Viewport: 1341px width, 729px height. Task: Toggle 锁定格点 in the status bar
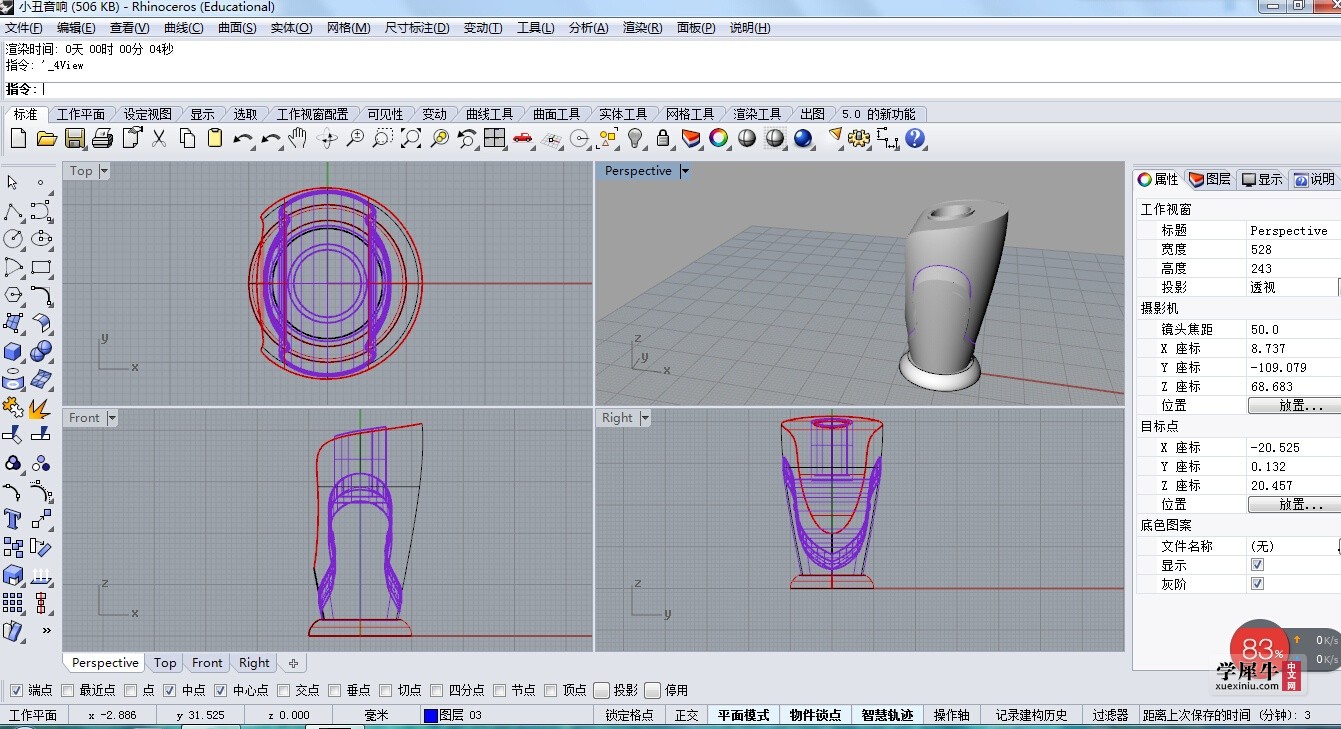(630, 715)
